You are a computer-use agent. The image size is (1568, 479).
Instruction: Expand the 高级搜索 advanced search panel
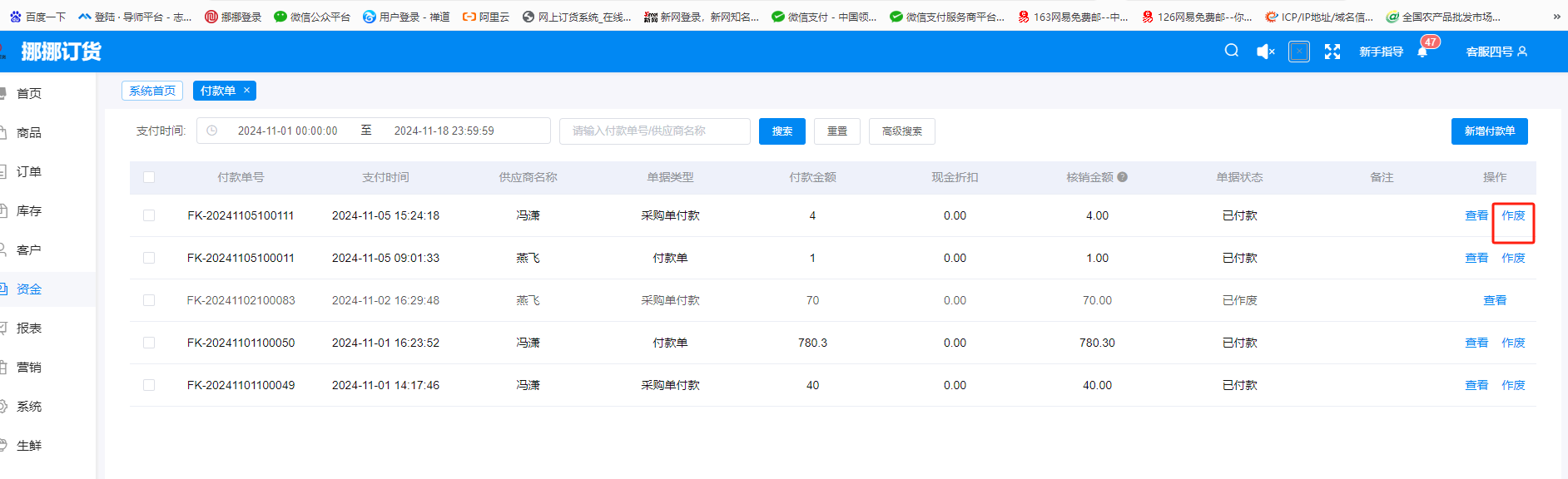901,131
